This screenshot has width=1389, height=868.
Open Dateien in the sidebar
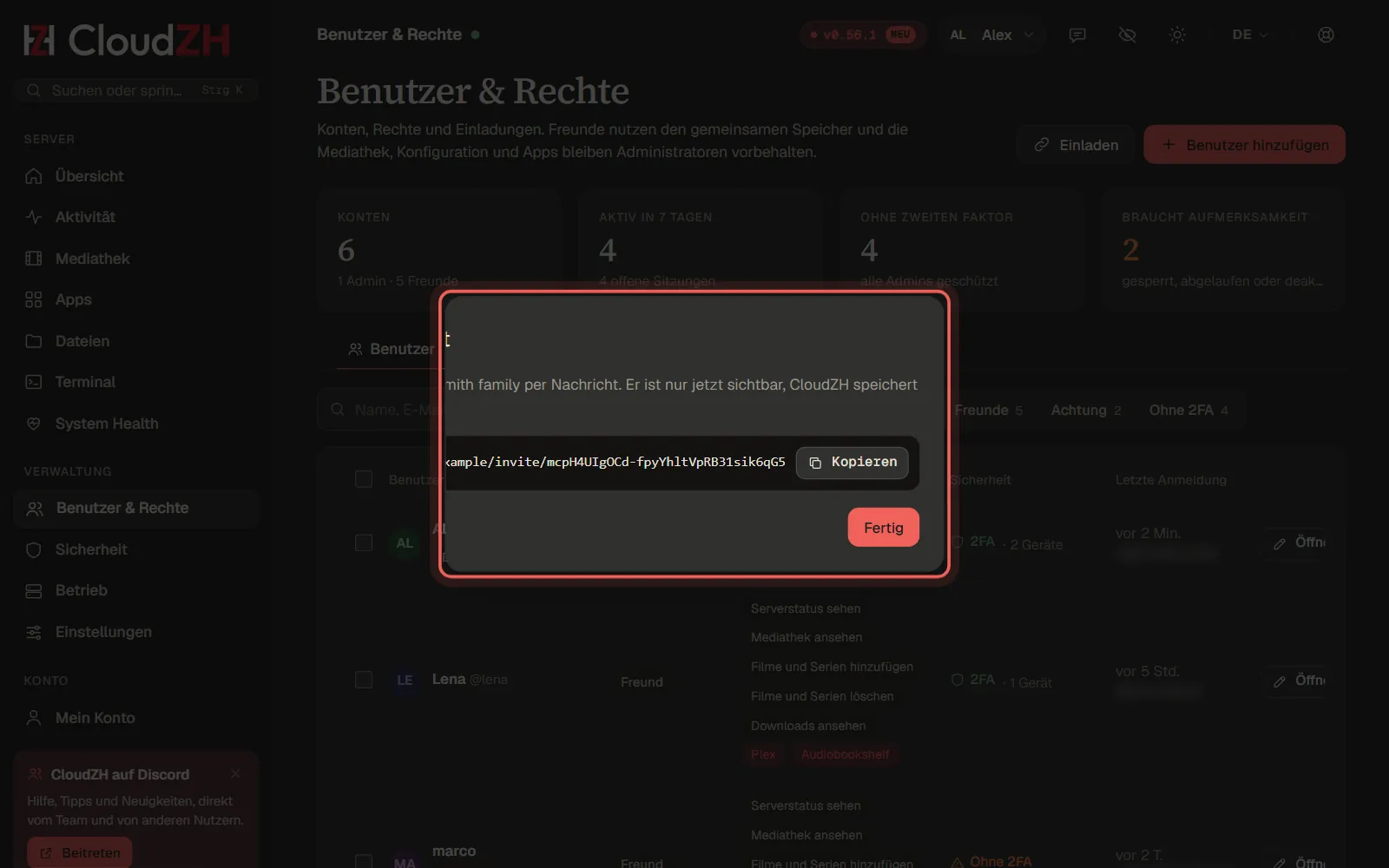point(136,341)
